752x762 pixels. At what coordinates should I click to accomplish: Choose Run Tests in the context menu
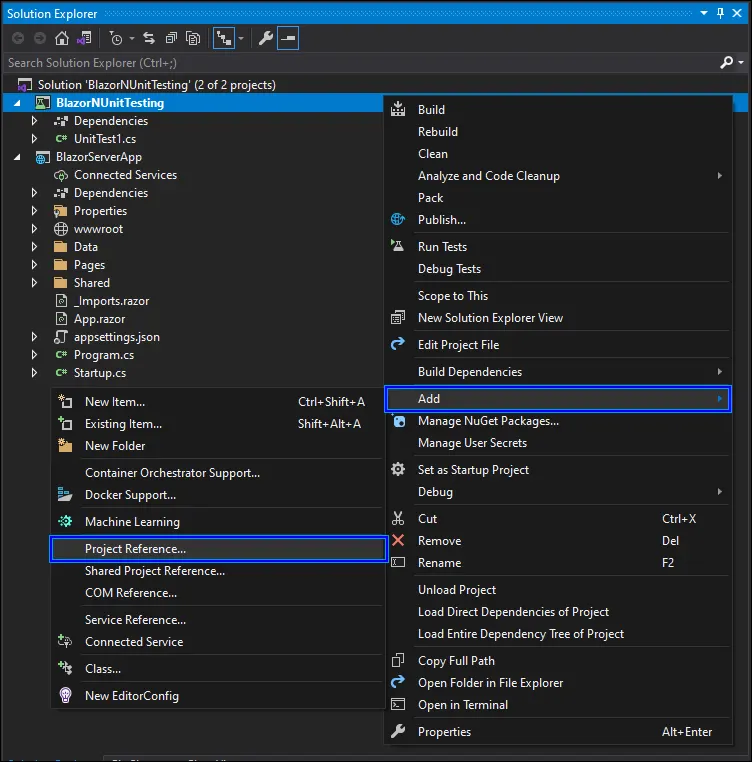558,247
